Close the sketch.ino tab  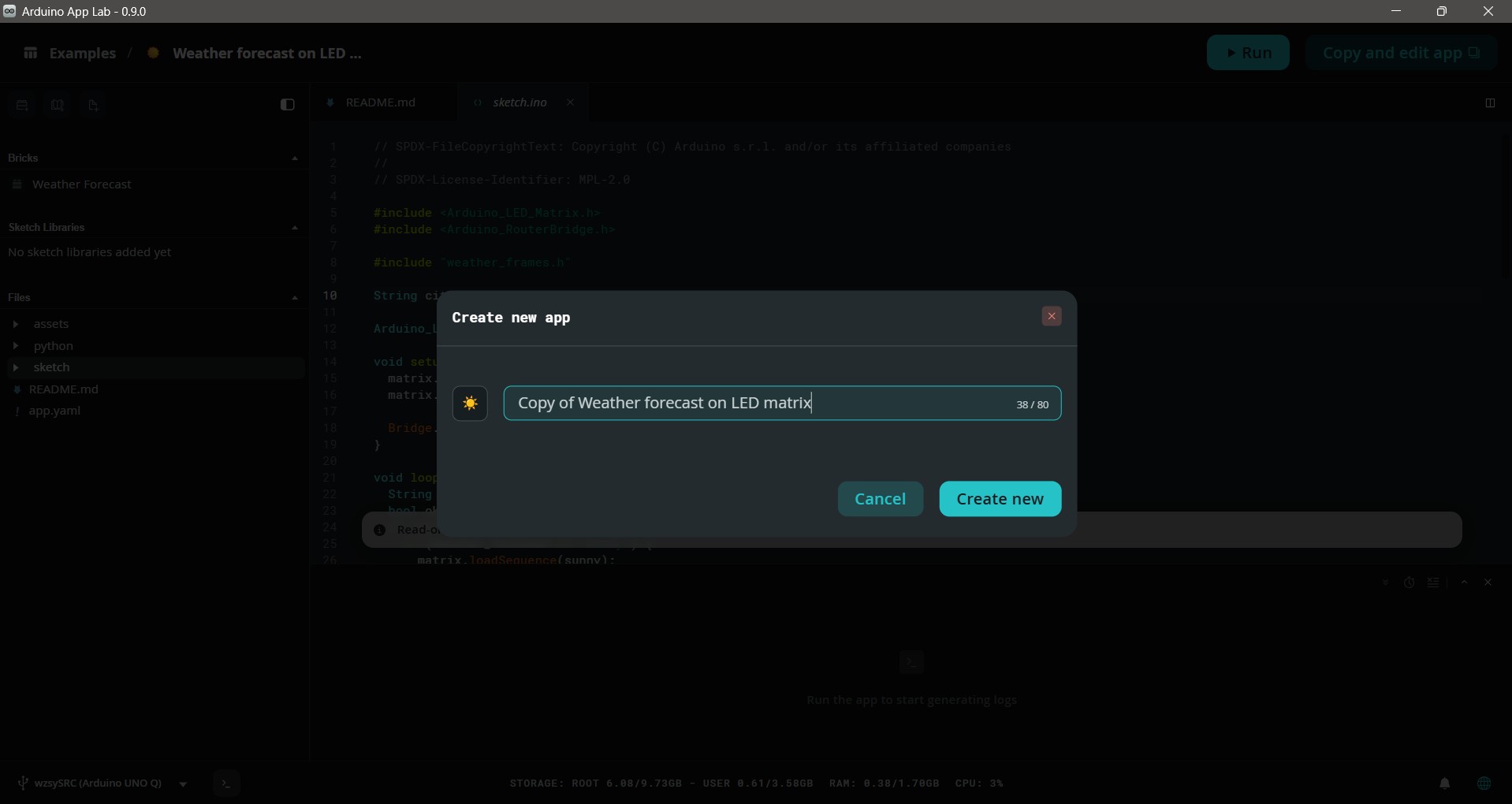point(571,102)
